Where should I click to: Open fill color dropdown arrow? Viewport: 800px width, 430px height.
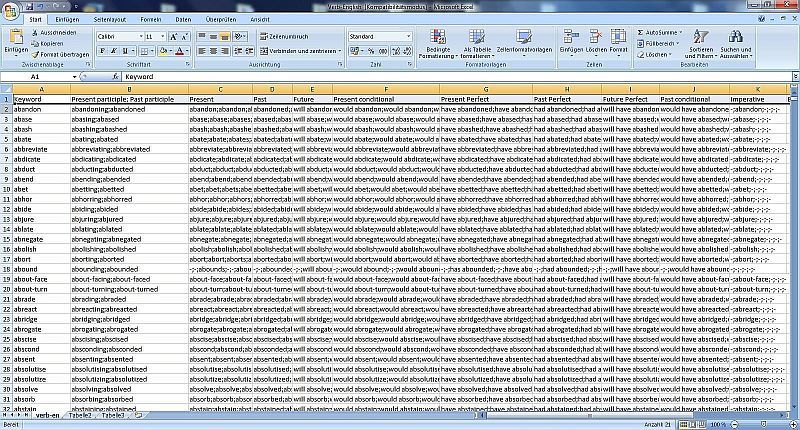click(x=171, y=51)
